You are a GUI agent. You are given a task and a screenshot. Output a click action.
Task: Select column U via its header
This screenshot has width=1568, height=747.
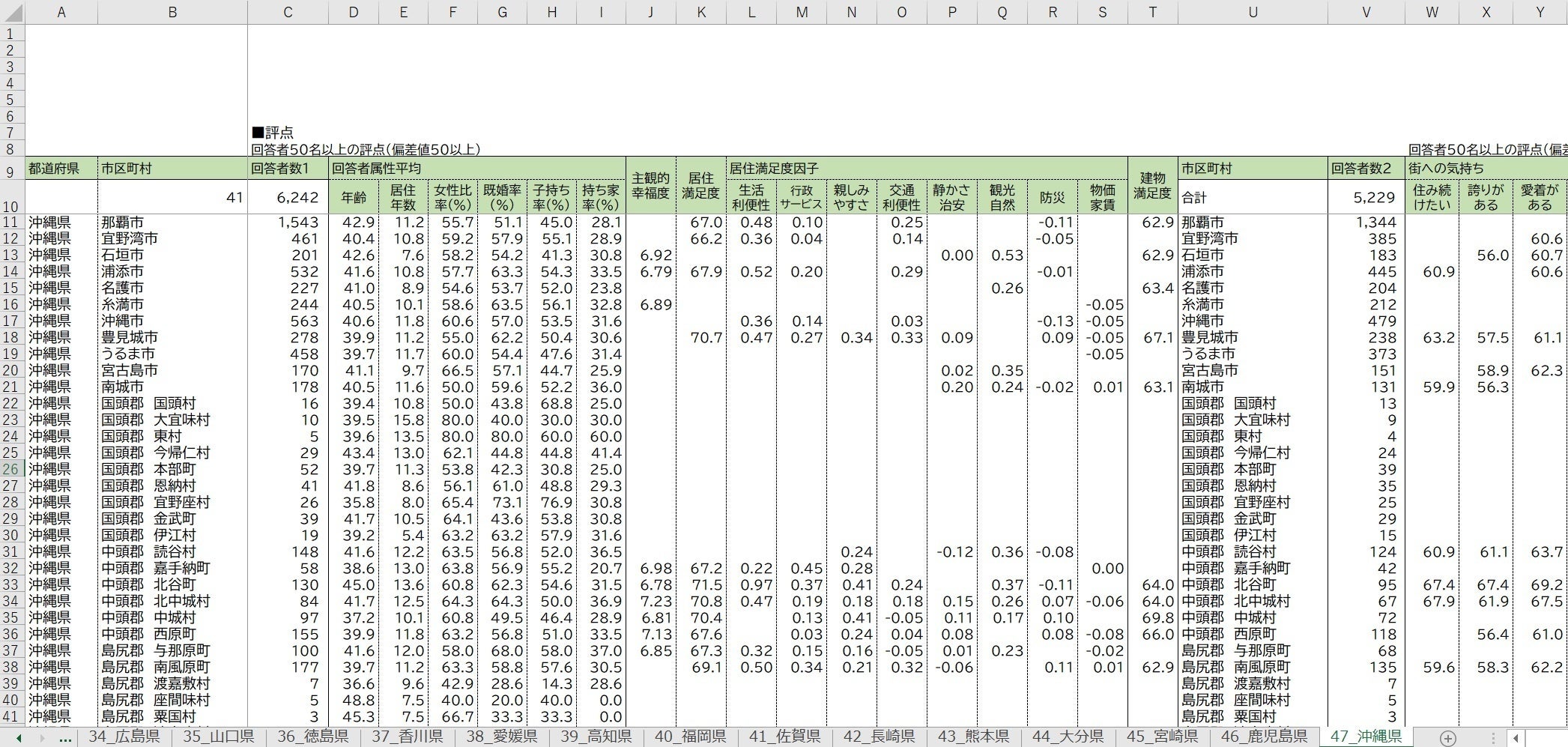[x=1253, y=12]
